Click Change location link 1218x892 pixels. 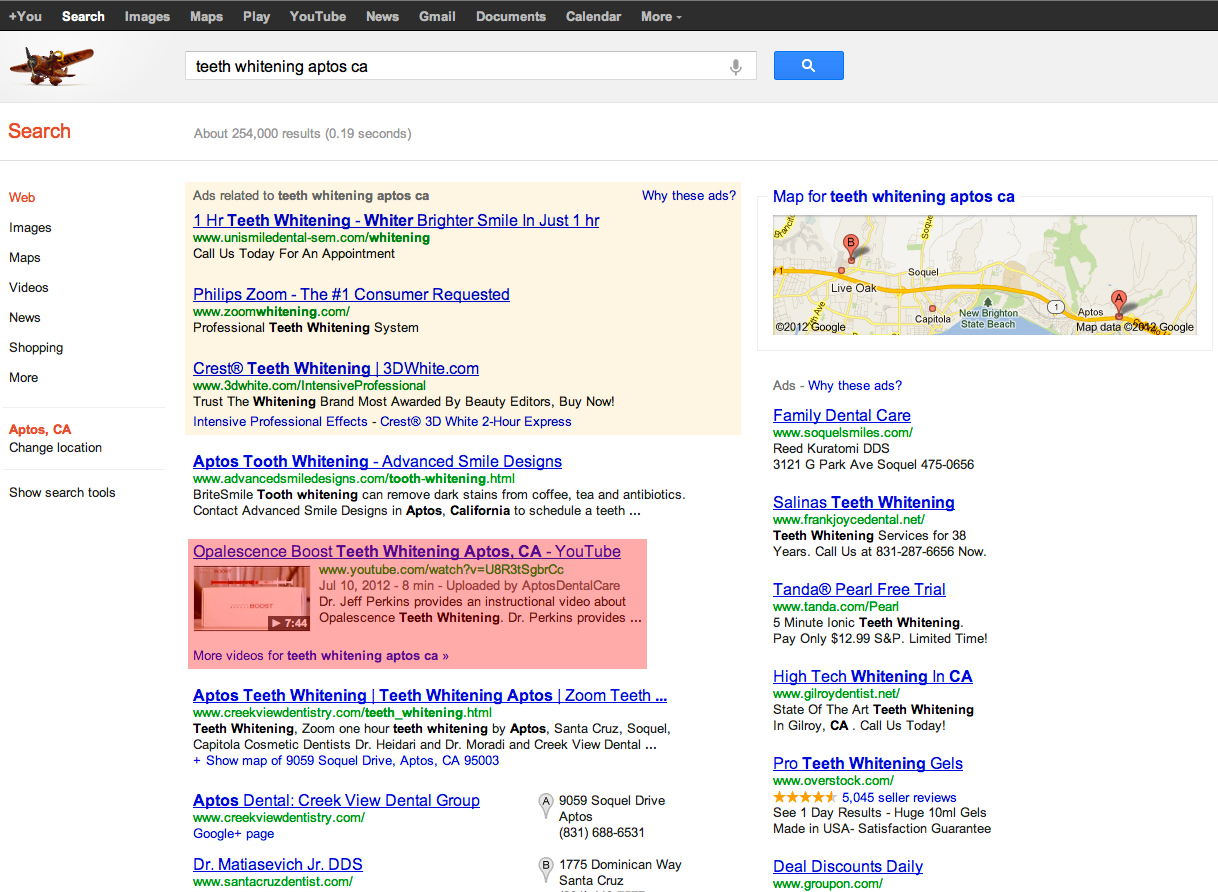(55, 448)
